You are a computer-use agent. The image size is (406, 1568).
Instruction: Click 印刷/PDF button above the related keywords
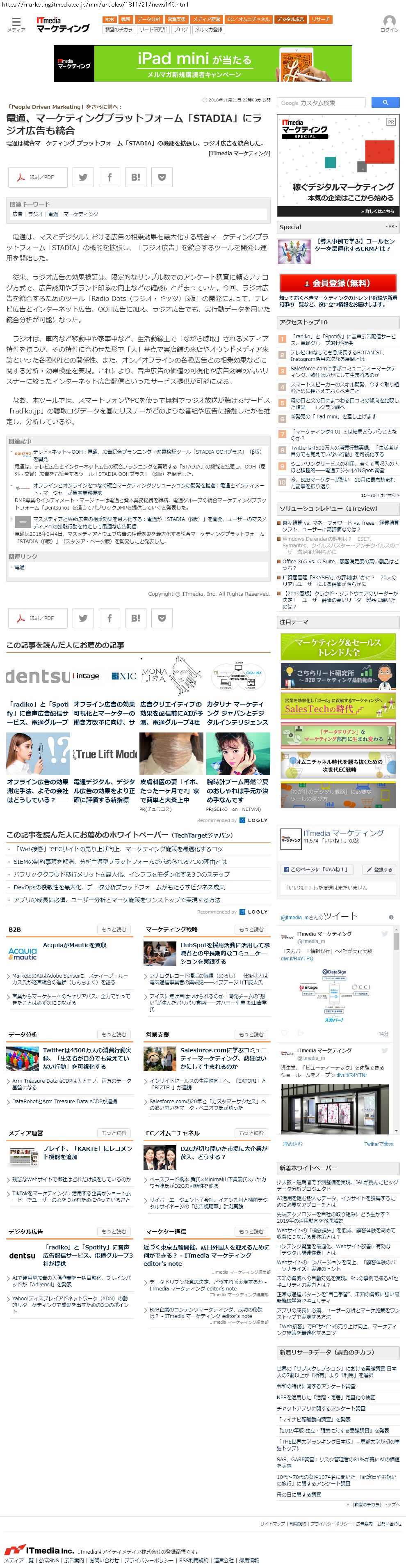point(37,177)
